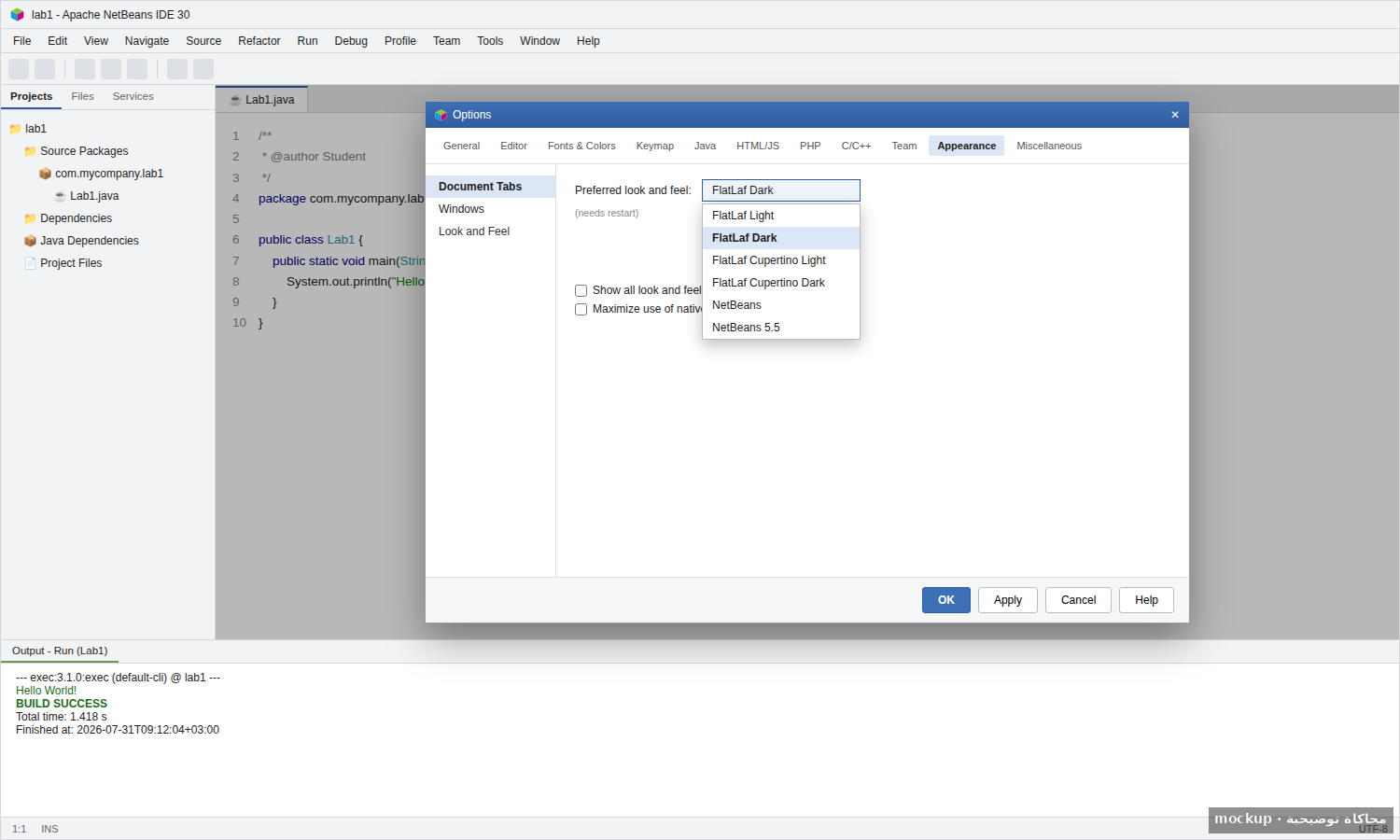This screenshot has width=1400, height=840.
Task: Select Windows in the Appearance sidebar
Action: coord(491,209)
